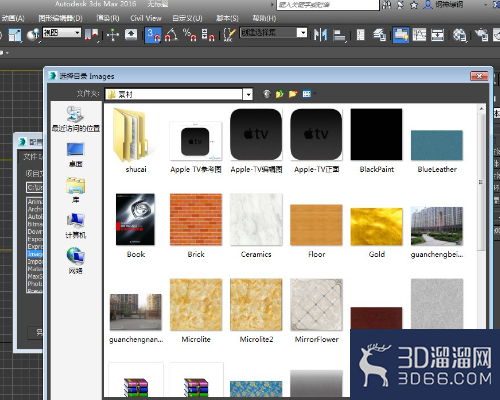This screenshot has width=500, height=400.
Task: Click the Use Pivot Point Center icon
Action: (x=91, y=35)
